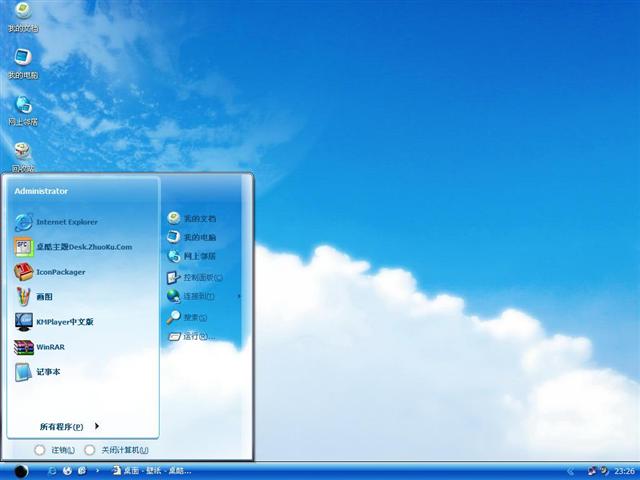Open the 运行(R)... run dialog

(196, 336)
